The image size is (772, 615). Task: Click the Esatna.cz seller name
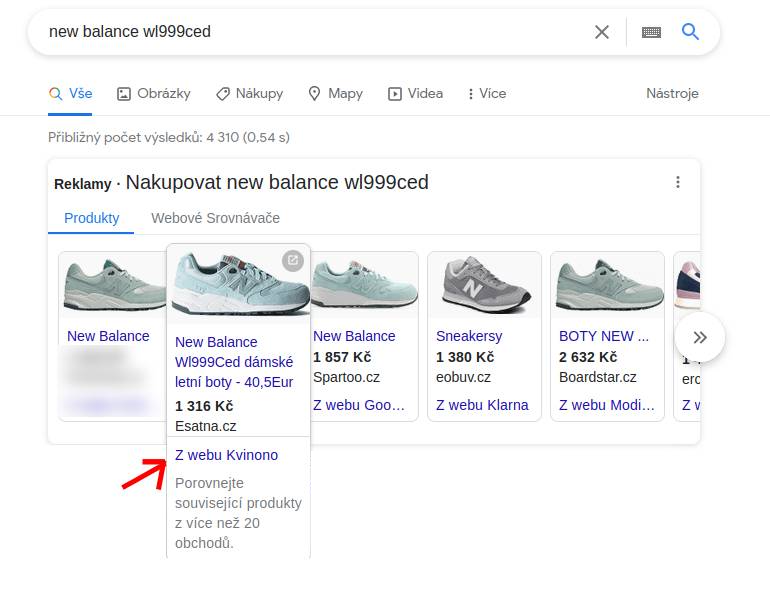coord(206,426)
